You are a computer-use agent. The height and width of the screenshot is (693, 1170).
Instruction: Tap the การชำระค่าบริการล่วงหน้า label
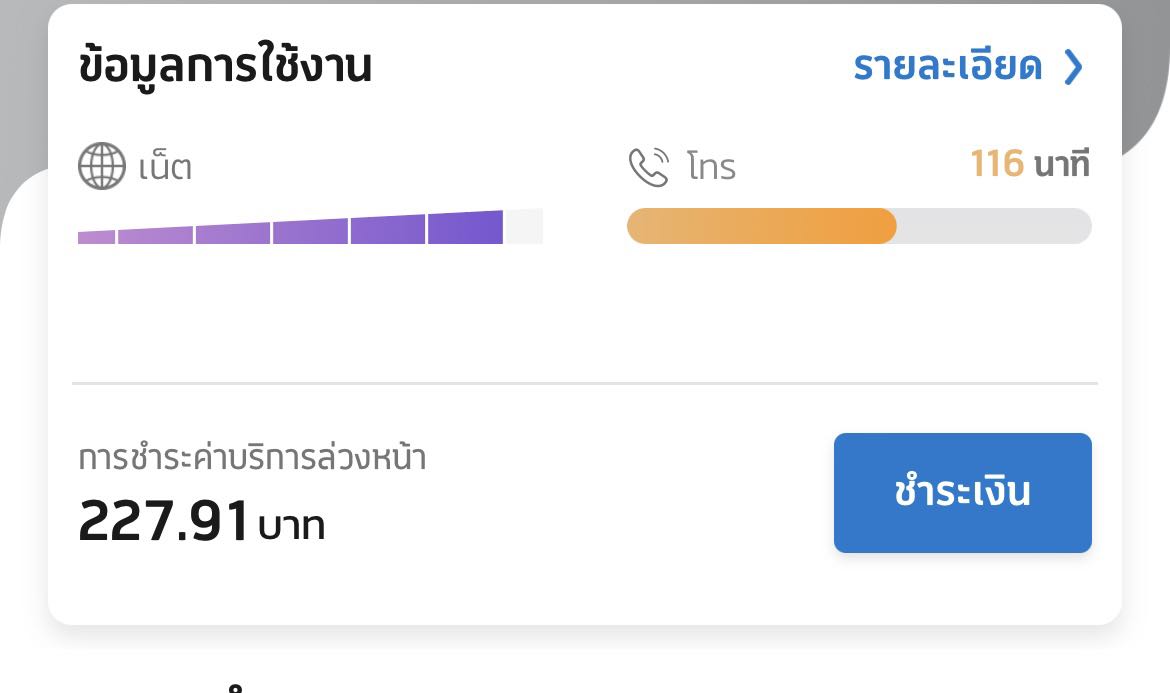coord(252,457)
